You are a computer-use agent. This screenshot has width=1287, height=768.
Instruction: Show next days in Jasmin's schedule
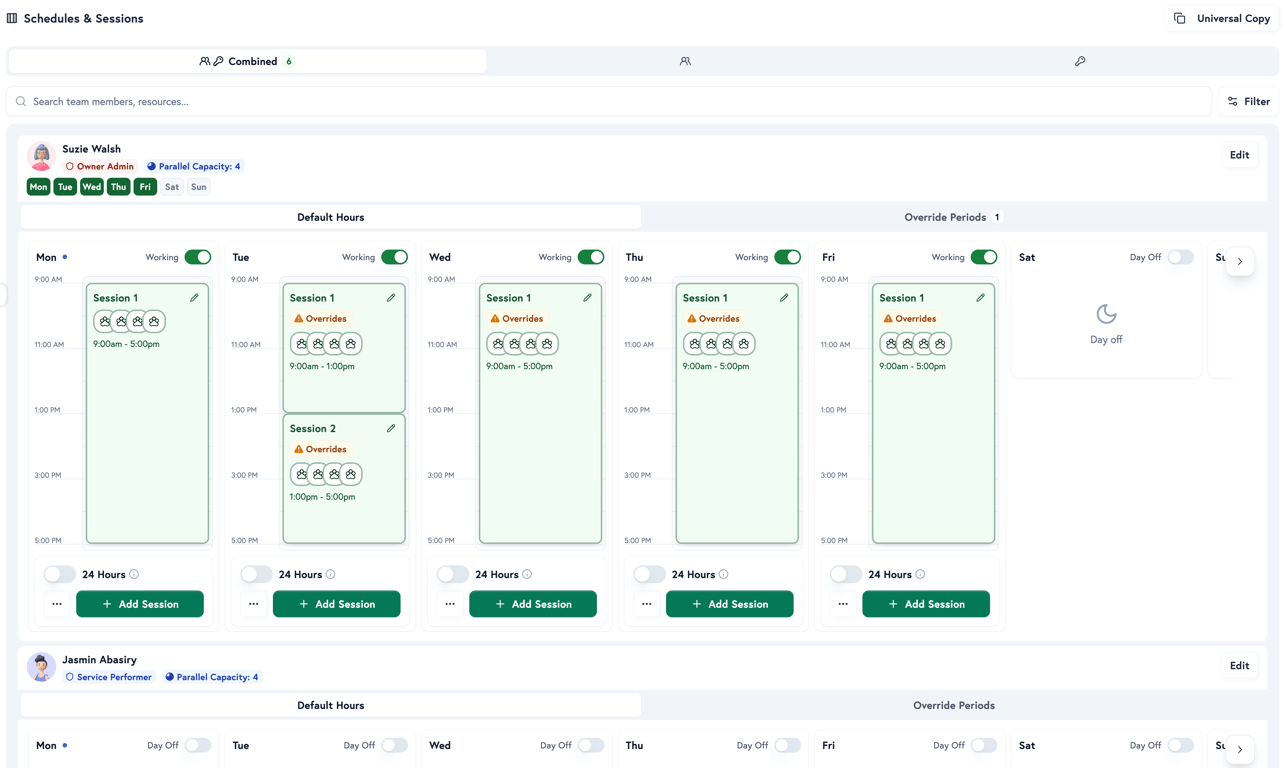click(x=1240, y=749)
